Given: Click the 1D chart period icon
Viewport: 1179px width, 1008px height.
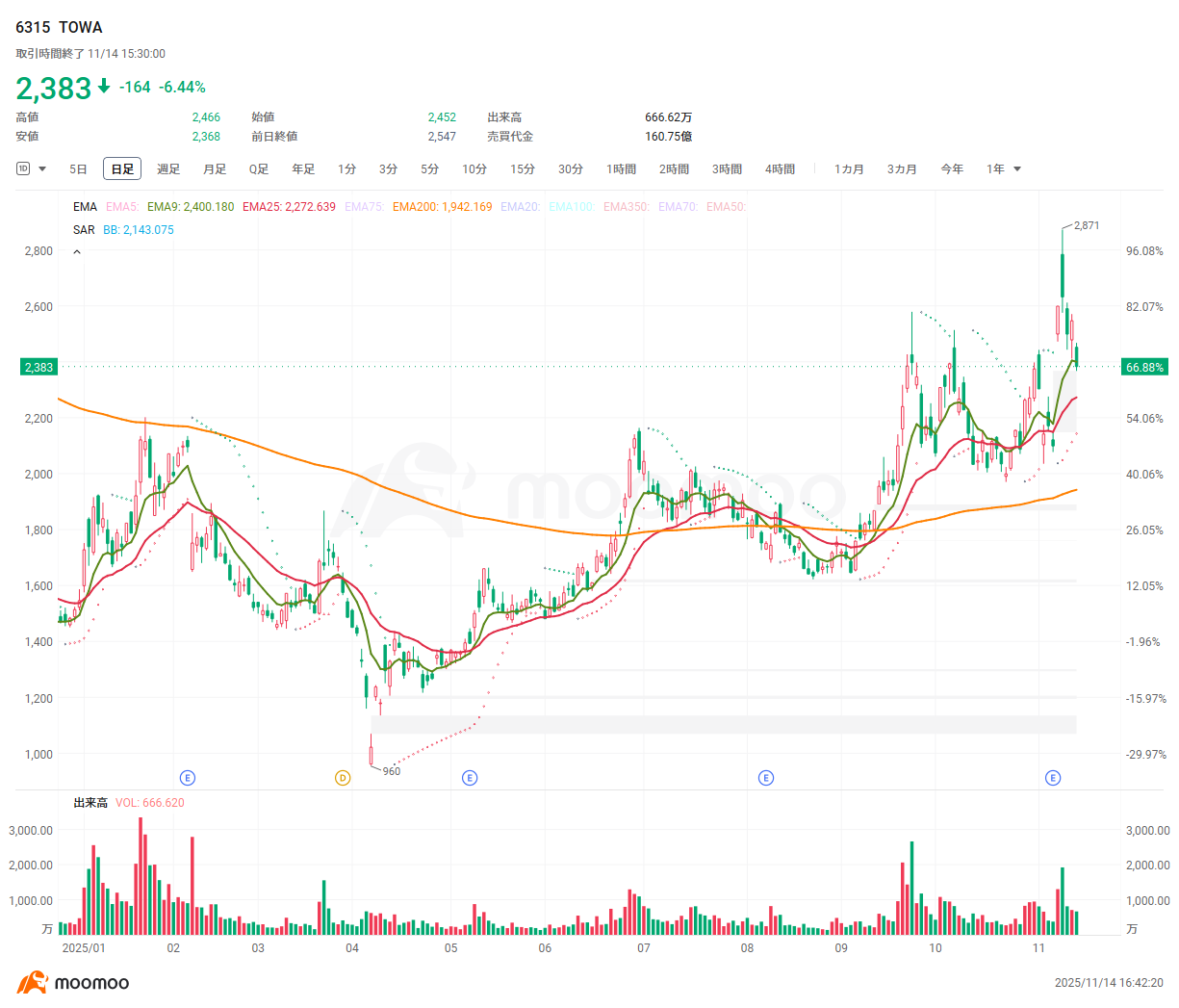Looking at the screenshot, I should coord(23,168).
